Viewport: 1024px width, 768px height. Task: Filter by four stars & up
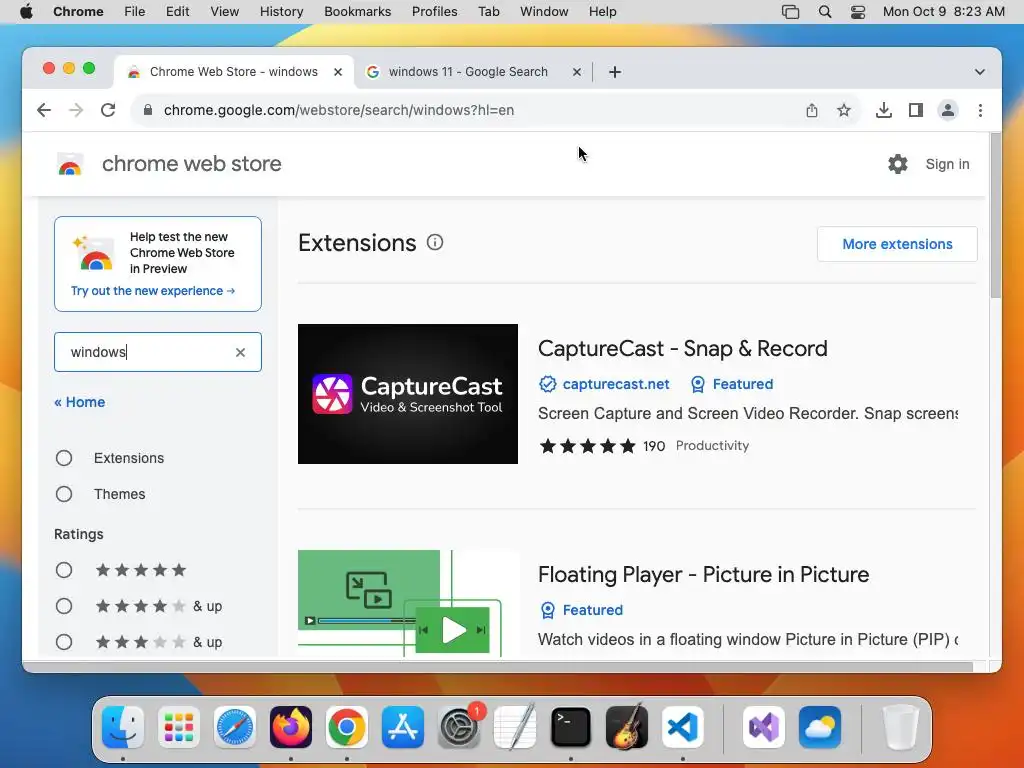pos(64,606)
